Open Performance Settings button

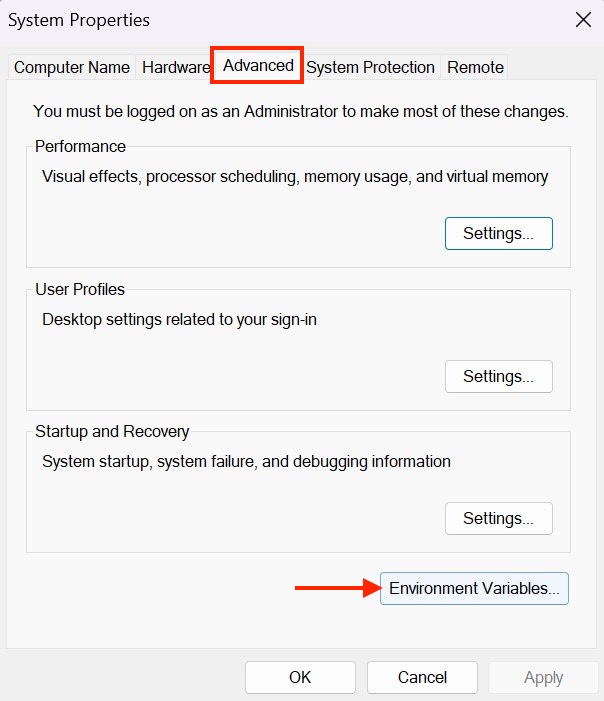click(x=498, y=233)
